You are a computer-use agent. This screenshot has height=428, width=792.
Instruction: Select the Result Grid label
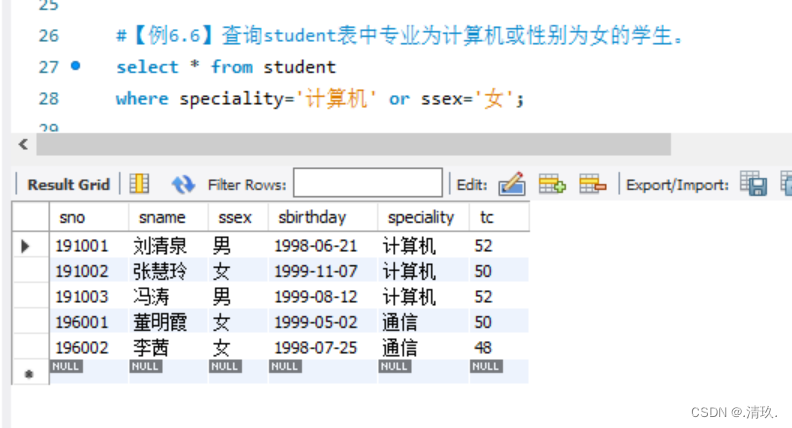(x=68, y=184)
